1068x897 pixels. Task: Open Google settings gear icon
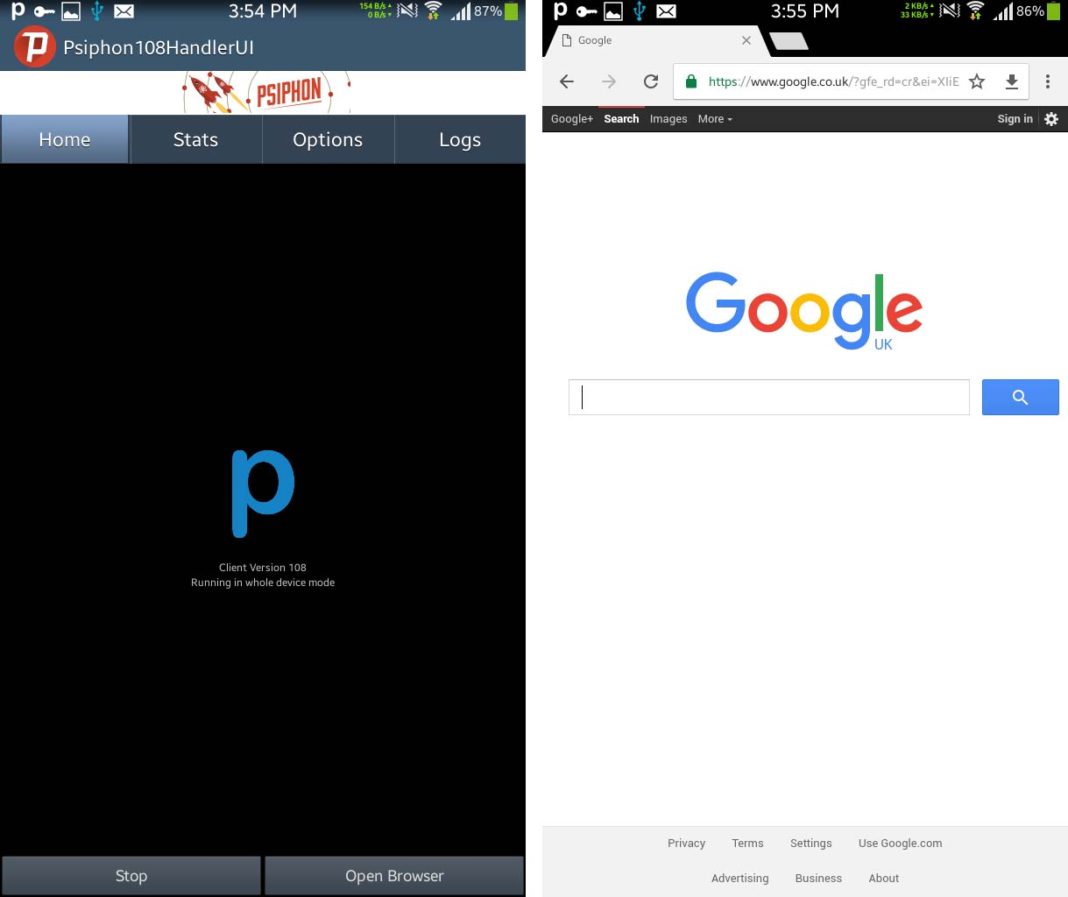pos(1051,119)
